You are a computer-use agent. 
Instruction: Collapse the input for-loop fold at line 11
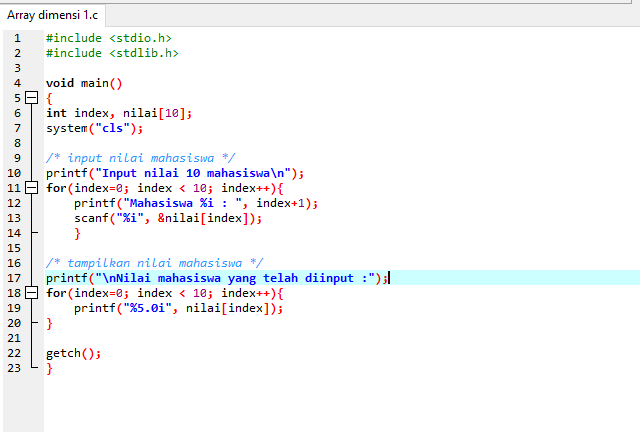(31, 188)
